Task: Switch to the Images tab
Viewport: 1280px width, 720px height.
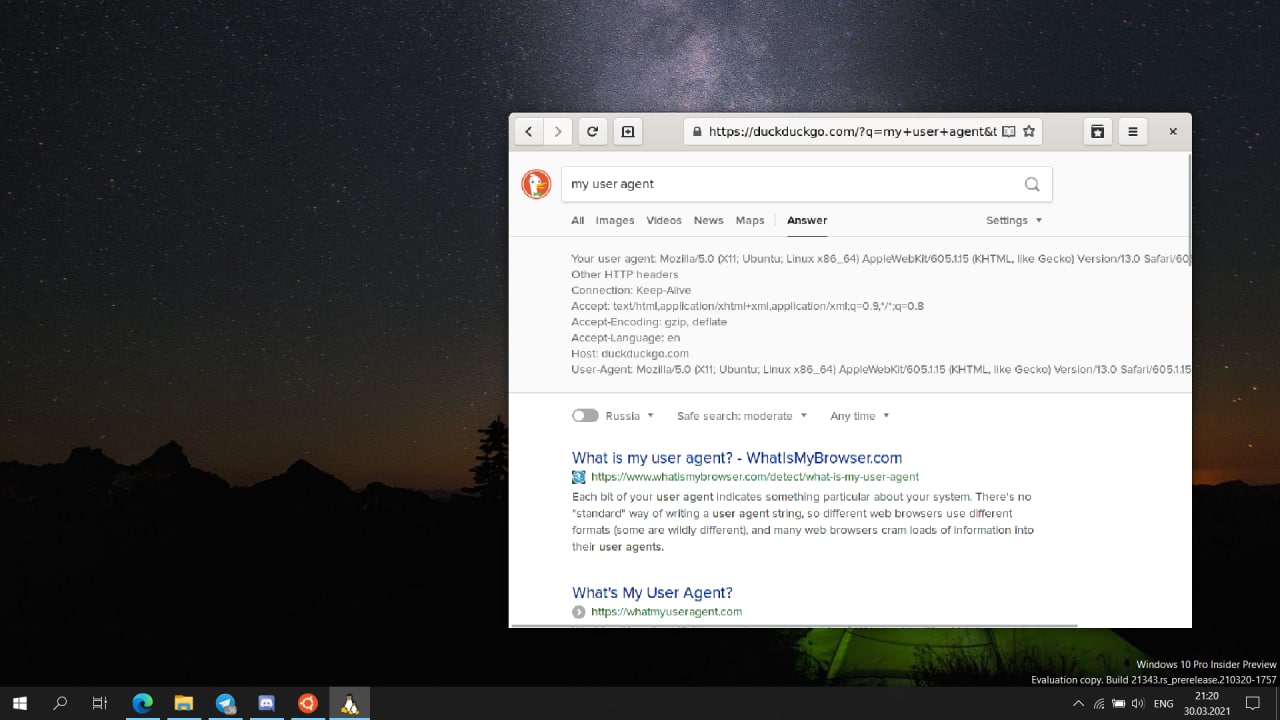Action: tap(615, 220)
